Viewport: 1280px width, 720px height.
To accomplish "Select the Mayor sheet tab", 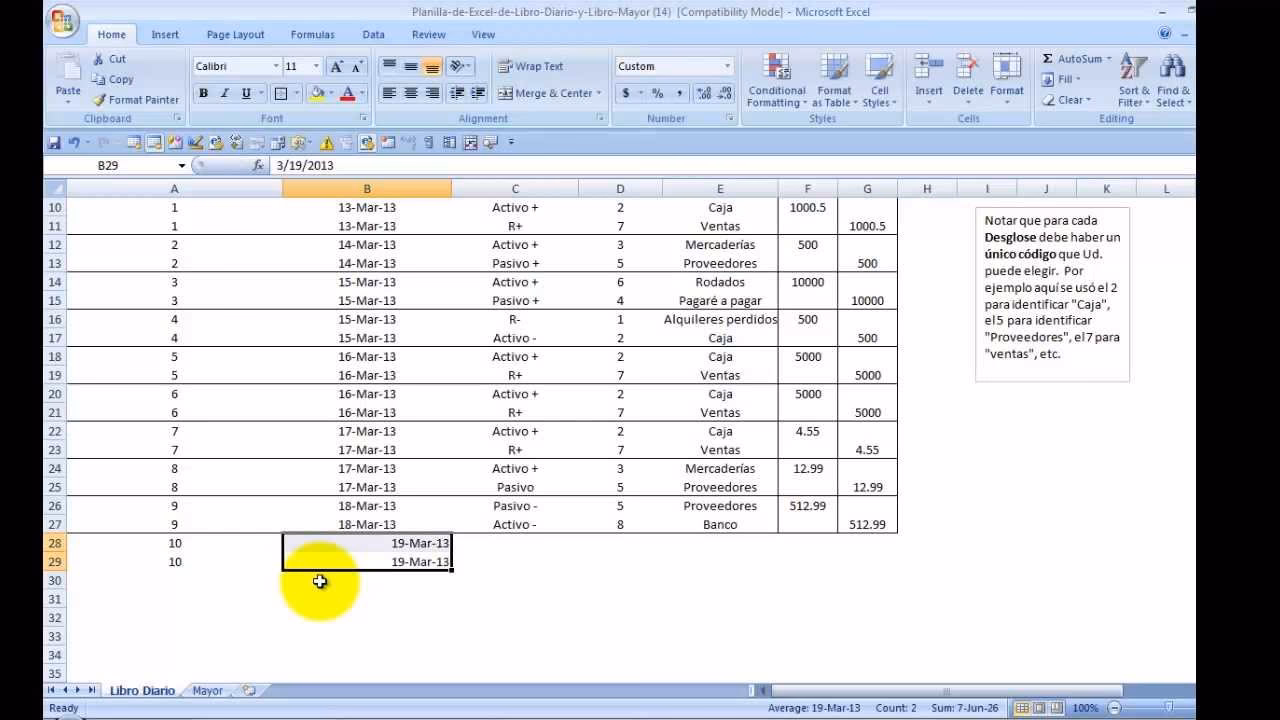I will (x=207, y=690).
